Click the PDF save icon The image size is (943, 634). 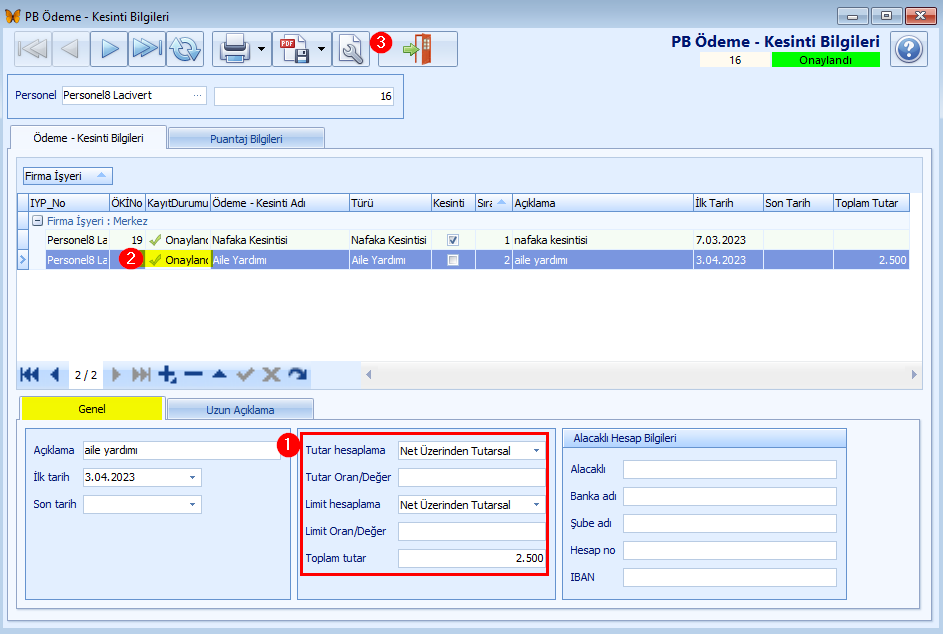294,49
